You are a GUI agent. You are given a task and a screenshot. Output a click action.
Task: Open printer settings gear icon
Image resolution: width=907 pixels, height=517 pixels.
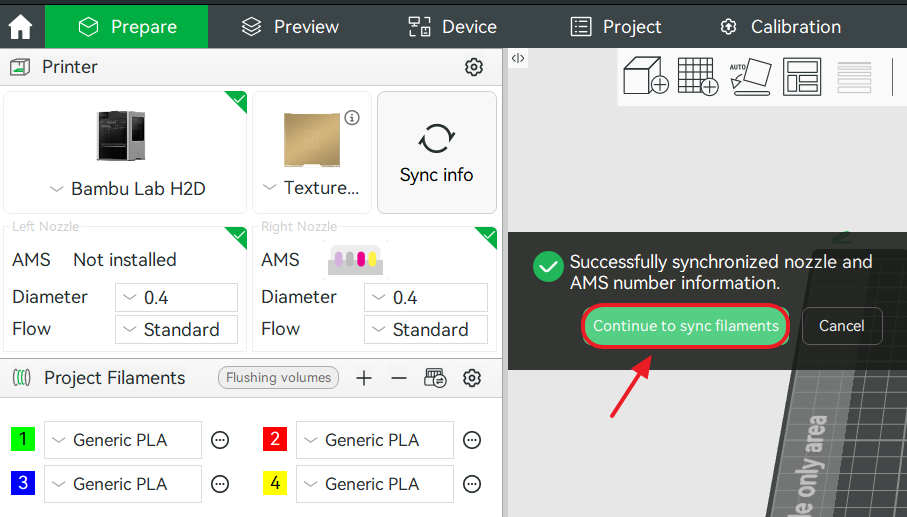474,67
